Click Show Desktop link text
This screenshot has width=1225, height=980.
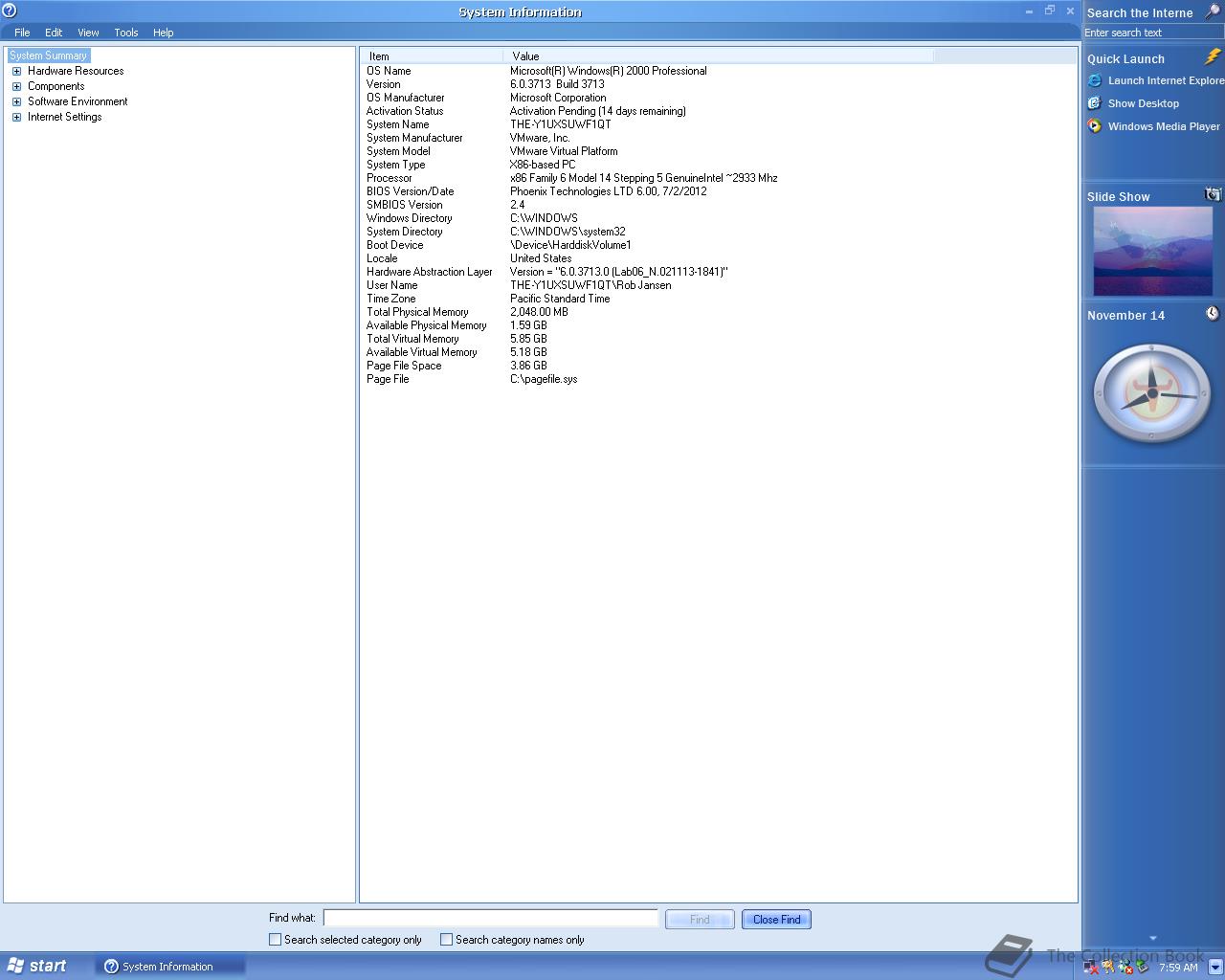[1144, 103]
